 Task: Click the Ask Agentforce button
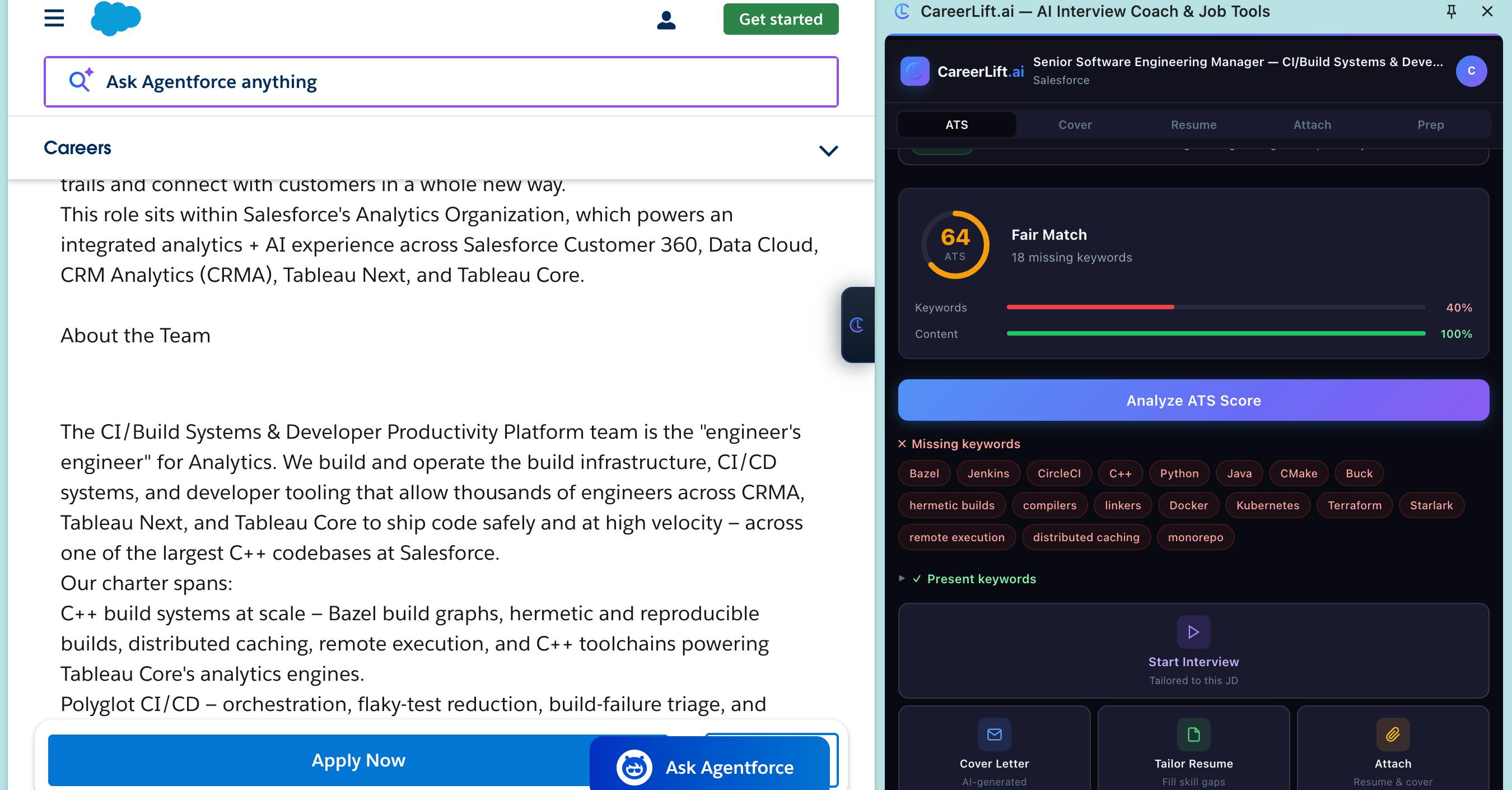(x=710, y=764)
